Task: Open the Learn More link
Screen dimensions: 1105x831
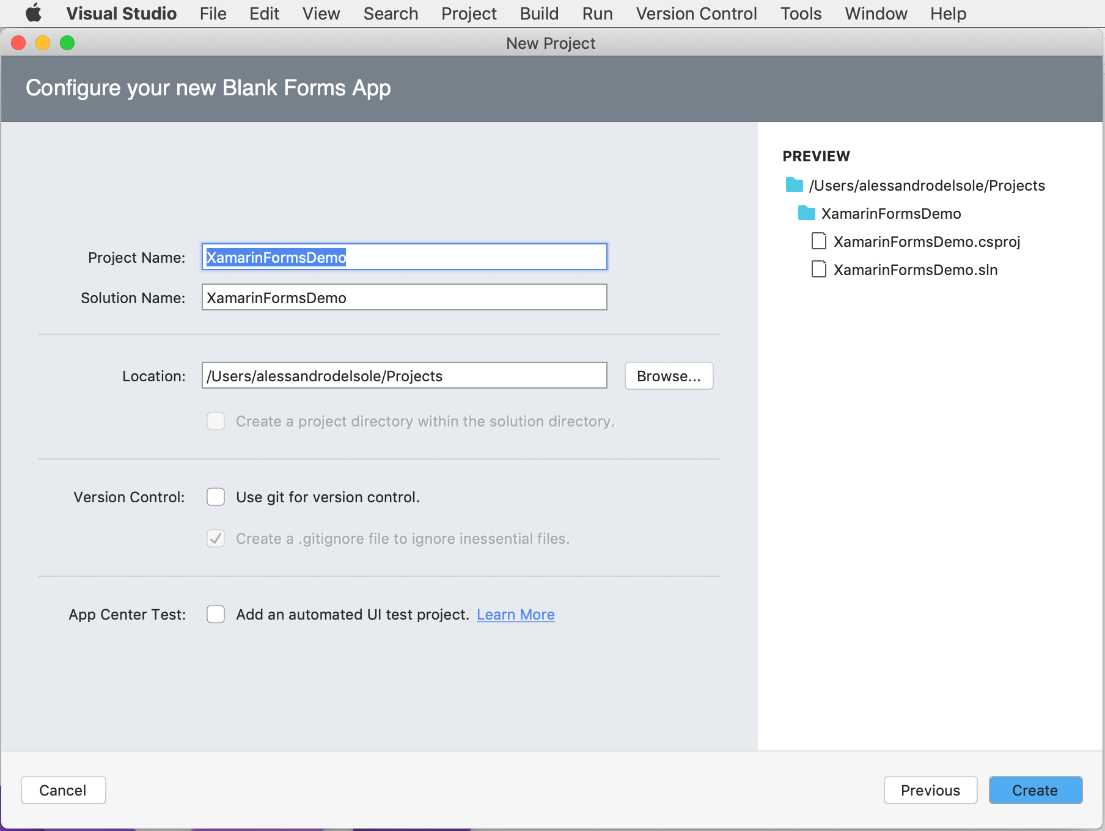Action: click(x=515, y=615)
